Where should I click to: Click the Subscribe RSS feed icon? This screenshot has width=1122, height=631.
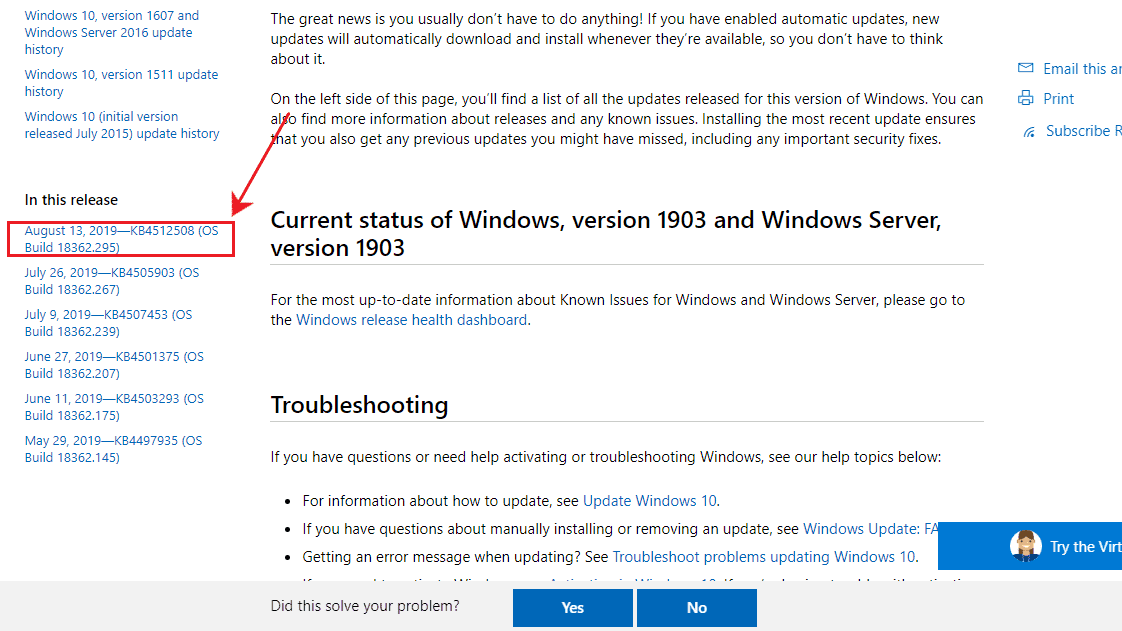pyautogui.click(x=1029, y=132)
